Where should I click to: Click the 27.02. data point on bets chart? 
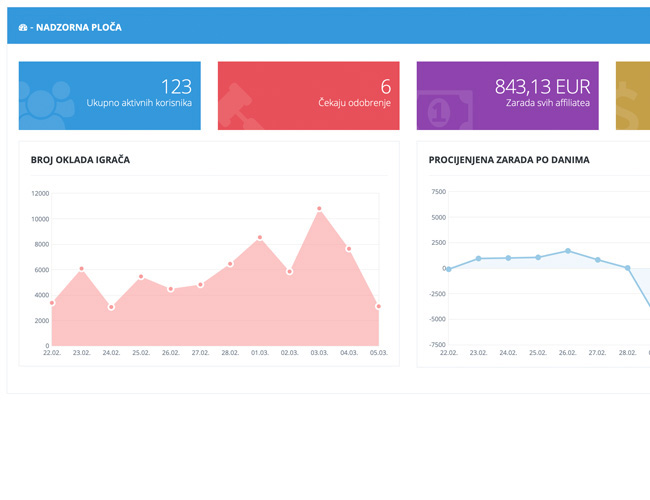[201, 285]
